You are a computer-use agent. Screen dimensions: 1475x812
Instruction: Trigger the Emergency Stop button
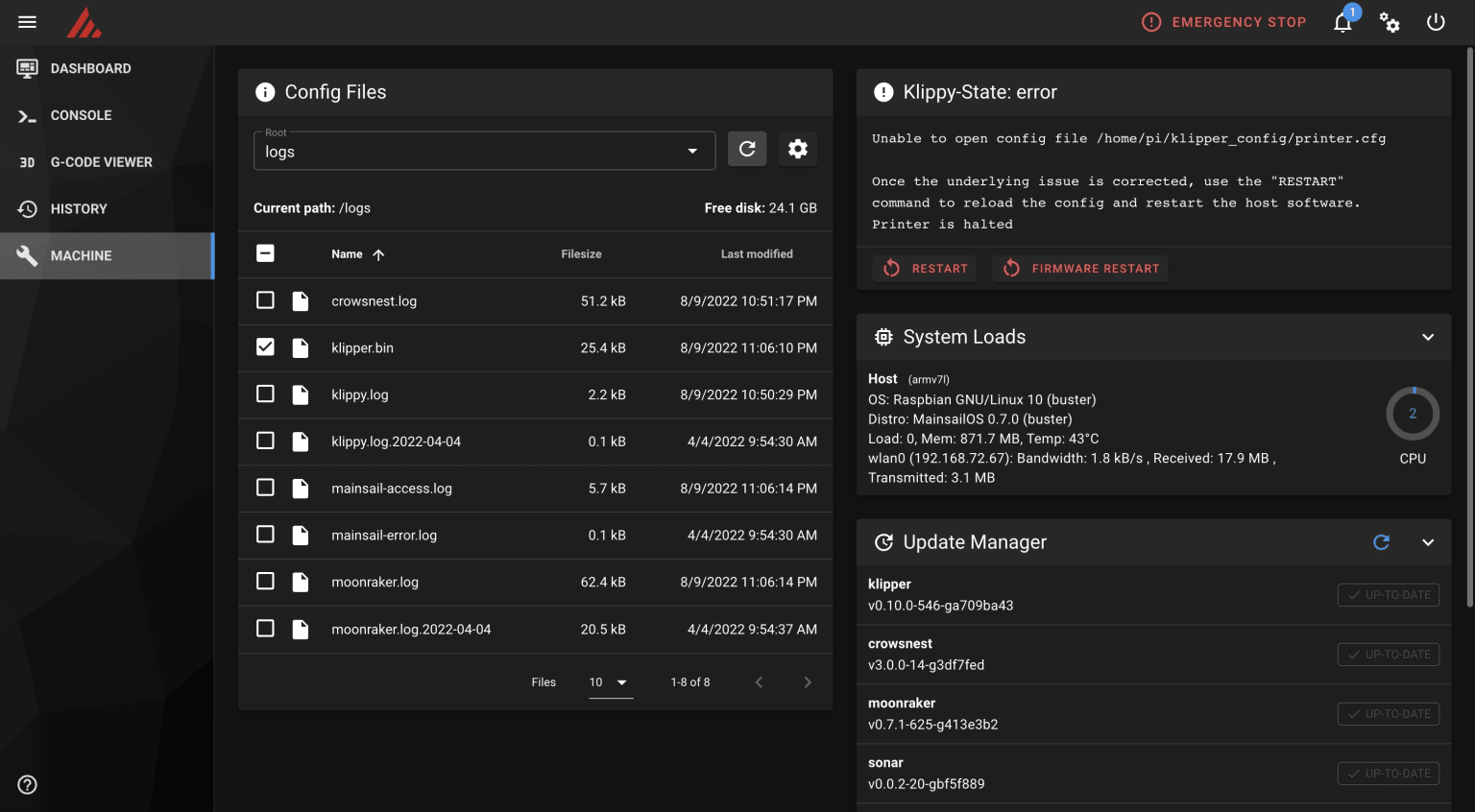[1223, 22]
